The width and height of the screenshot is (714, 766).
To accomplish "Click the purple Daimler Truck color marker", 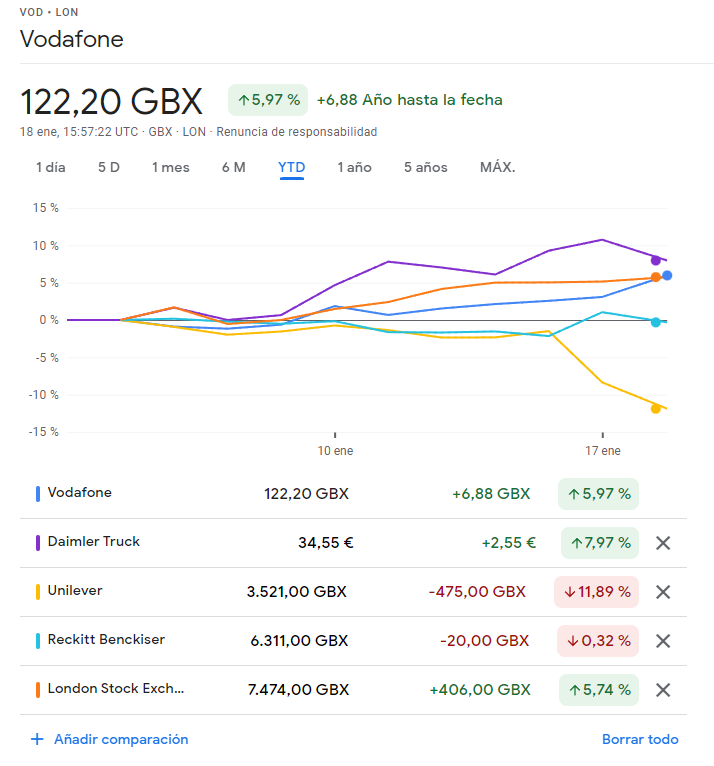I will 38,543.
